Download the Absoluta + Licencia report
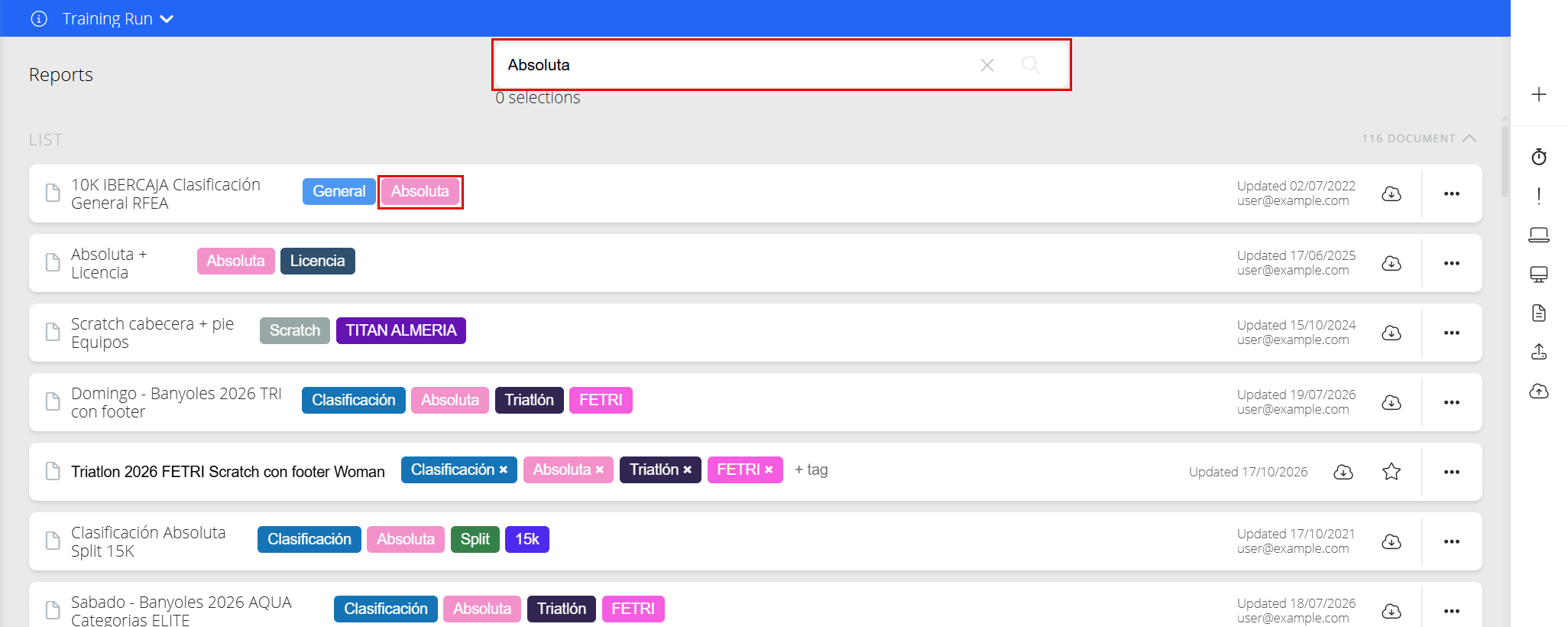This screenshot has height=627, width=1568. (1391, 263)
